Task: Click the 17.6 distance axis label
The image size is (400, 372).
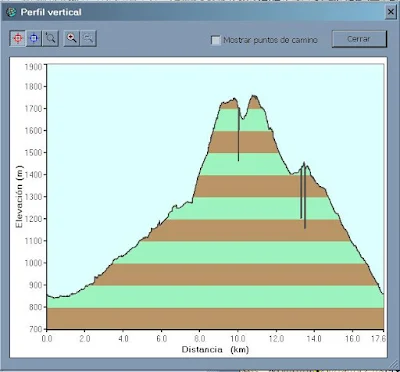Action: click(x=378, y=339)
